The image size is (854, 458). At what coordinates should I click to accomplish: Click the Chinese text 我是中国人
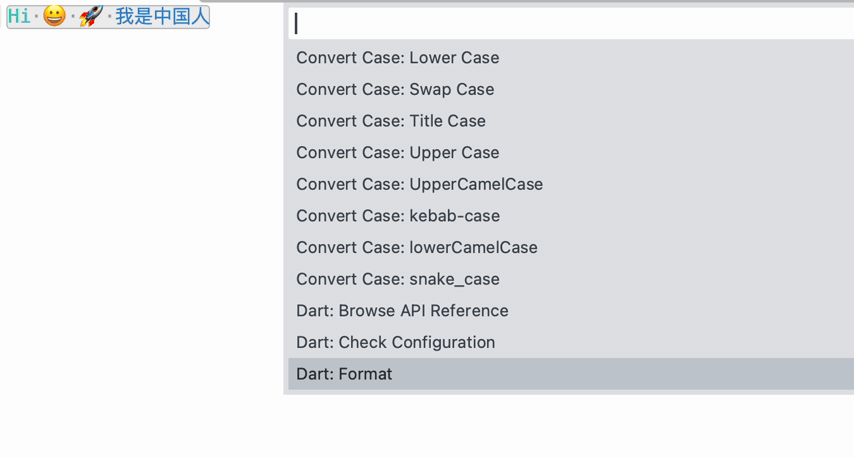(x=162, y=16)
